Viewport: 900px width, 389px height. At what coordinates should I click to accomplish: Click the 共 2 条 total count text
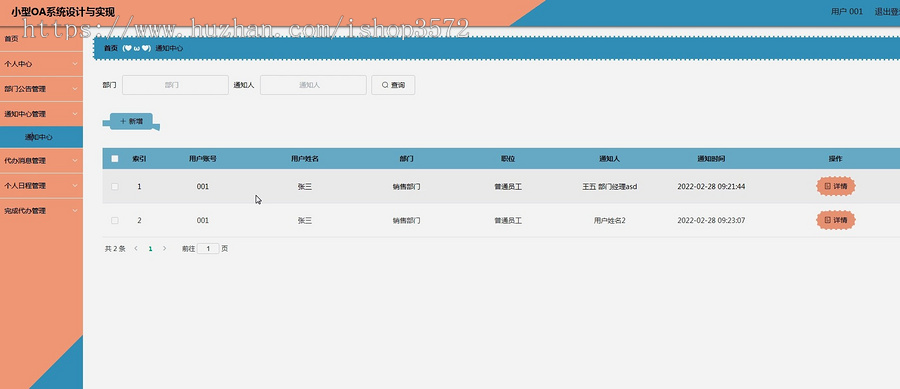tap(115, 248)
